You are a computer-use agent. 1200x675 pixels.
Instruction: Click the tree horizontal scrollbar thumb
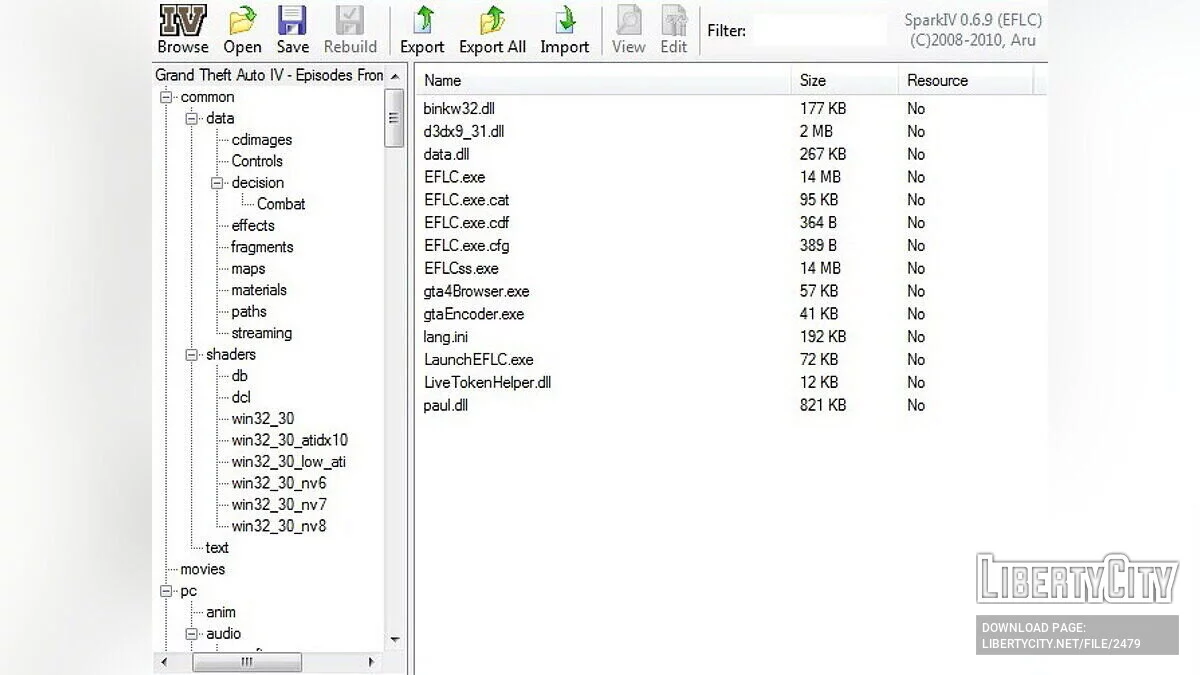pos(247,662)
